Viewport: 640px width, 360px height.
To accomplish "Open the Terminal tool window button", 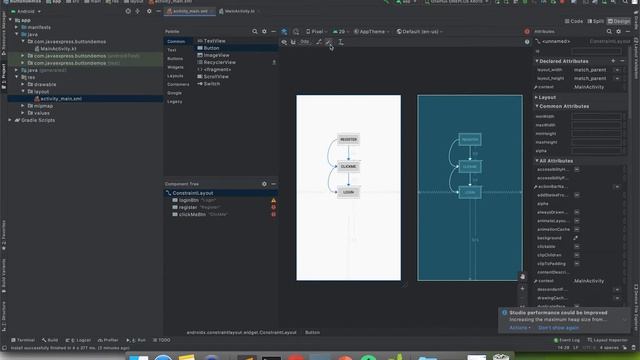I will click(x=22, y=340).
